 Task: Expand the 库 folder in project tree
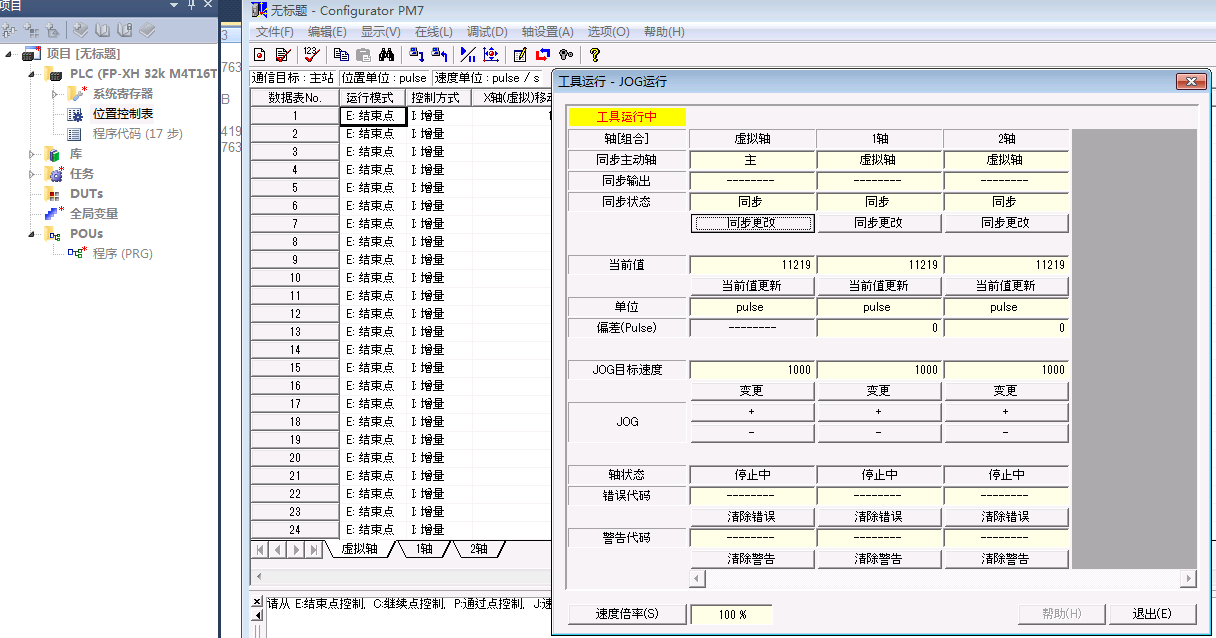(33, 154)
